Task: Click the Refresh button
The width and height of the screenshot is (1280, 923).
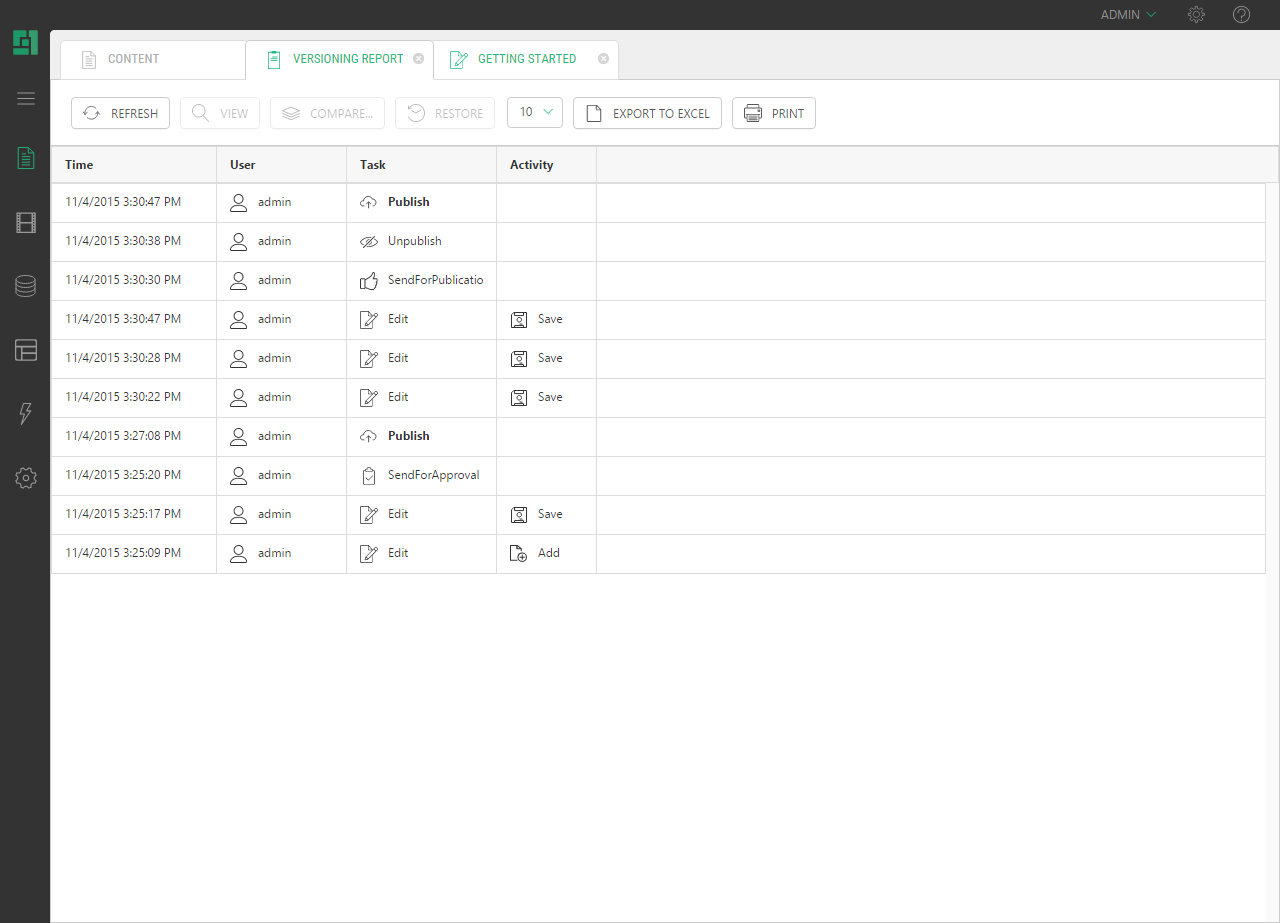Action: click(121, 113)
